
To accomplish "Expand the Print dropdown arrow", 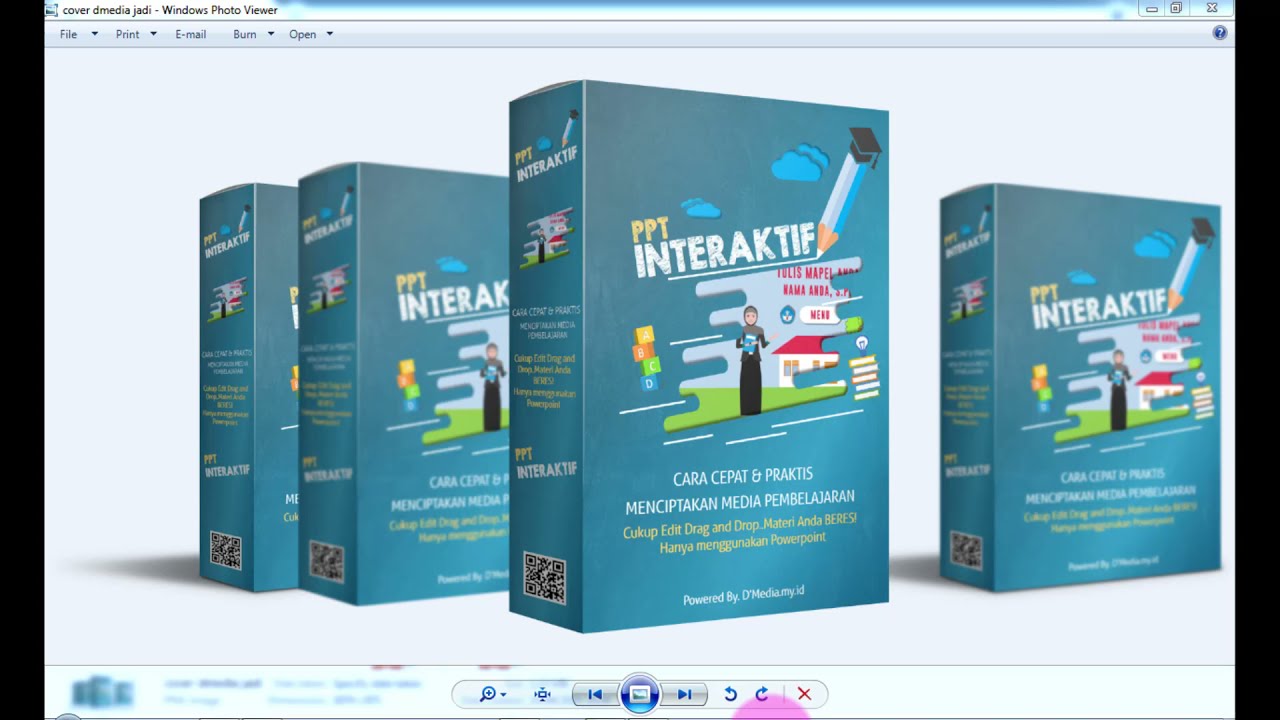I will (x=153, y=34).
